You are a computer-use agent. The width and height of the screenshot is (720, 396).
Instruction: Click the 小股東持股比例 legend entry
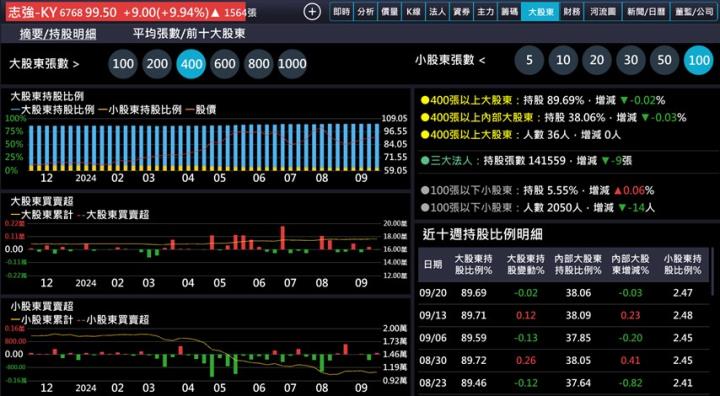coord(140,110)
